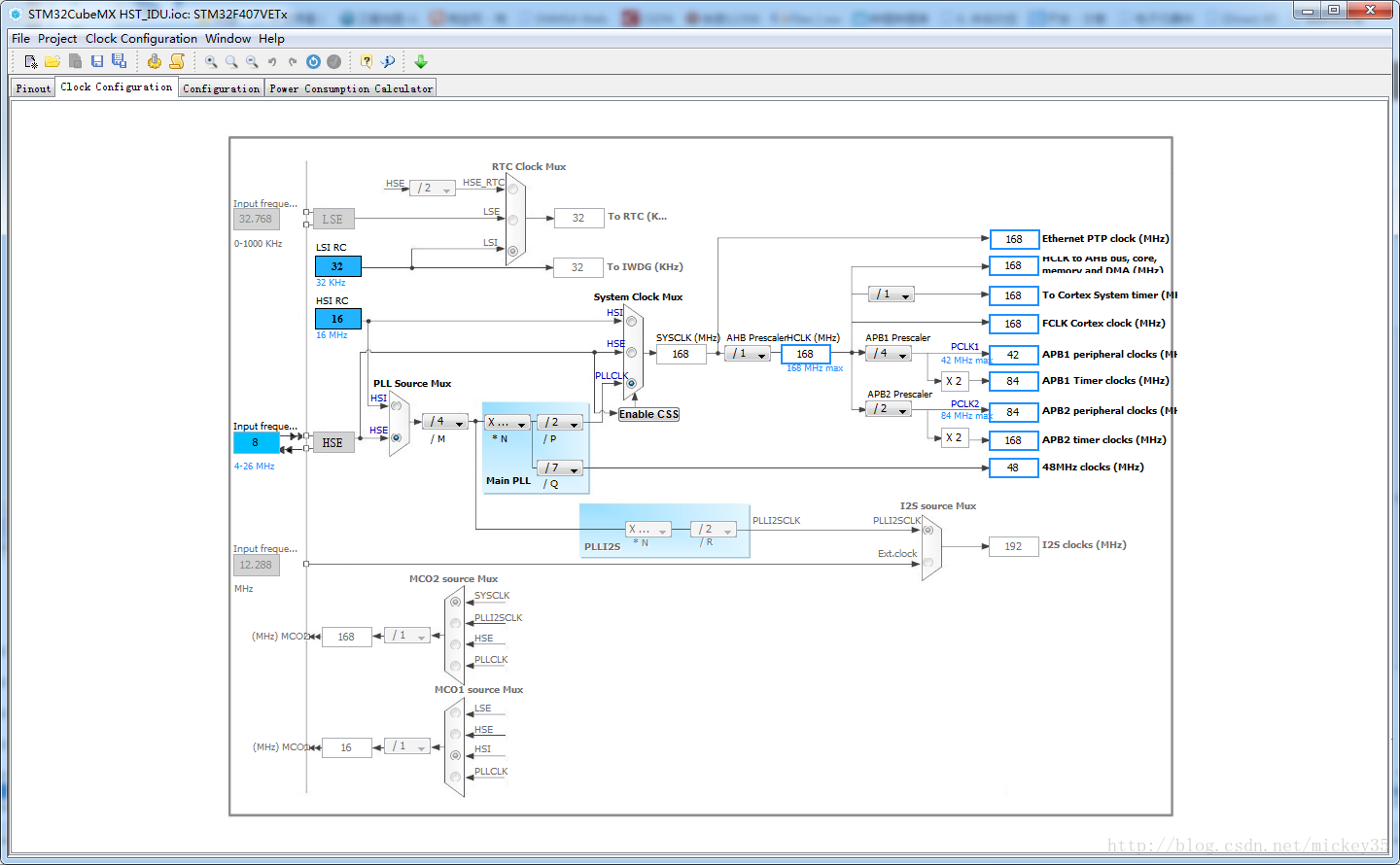The width and height of the screenshot is (1400, 865).
Task: Choose PLLCLK in MCO2 source Mux
Action: tap(455, 666)
